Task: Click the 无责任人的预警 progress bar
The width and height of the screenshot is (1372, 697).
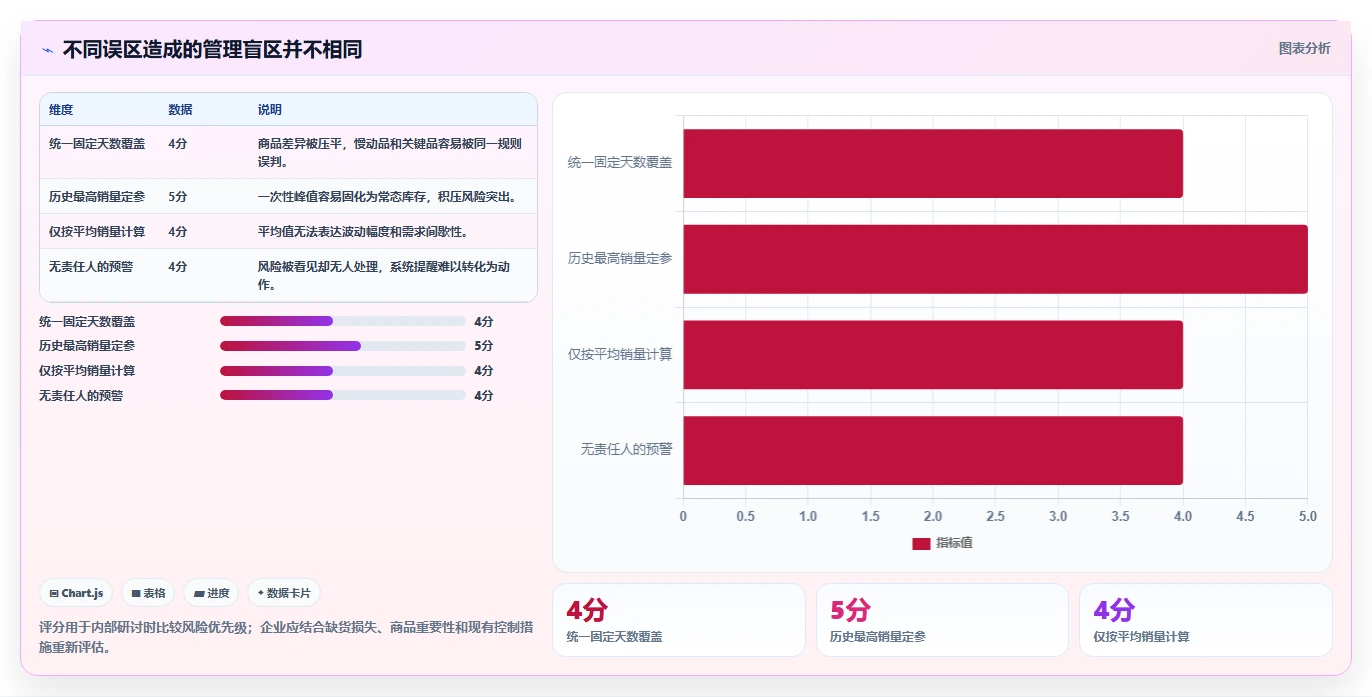Action: pyautogui.click(x=343, y=395)
